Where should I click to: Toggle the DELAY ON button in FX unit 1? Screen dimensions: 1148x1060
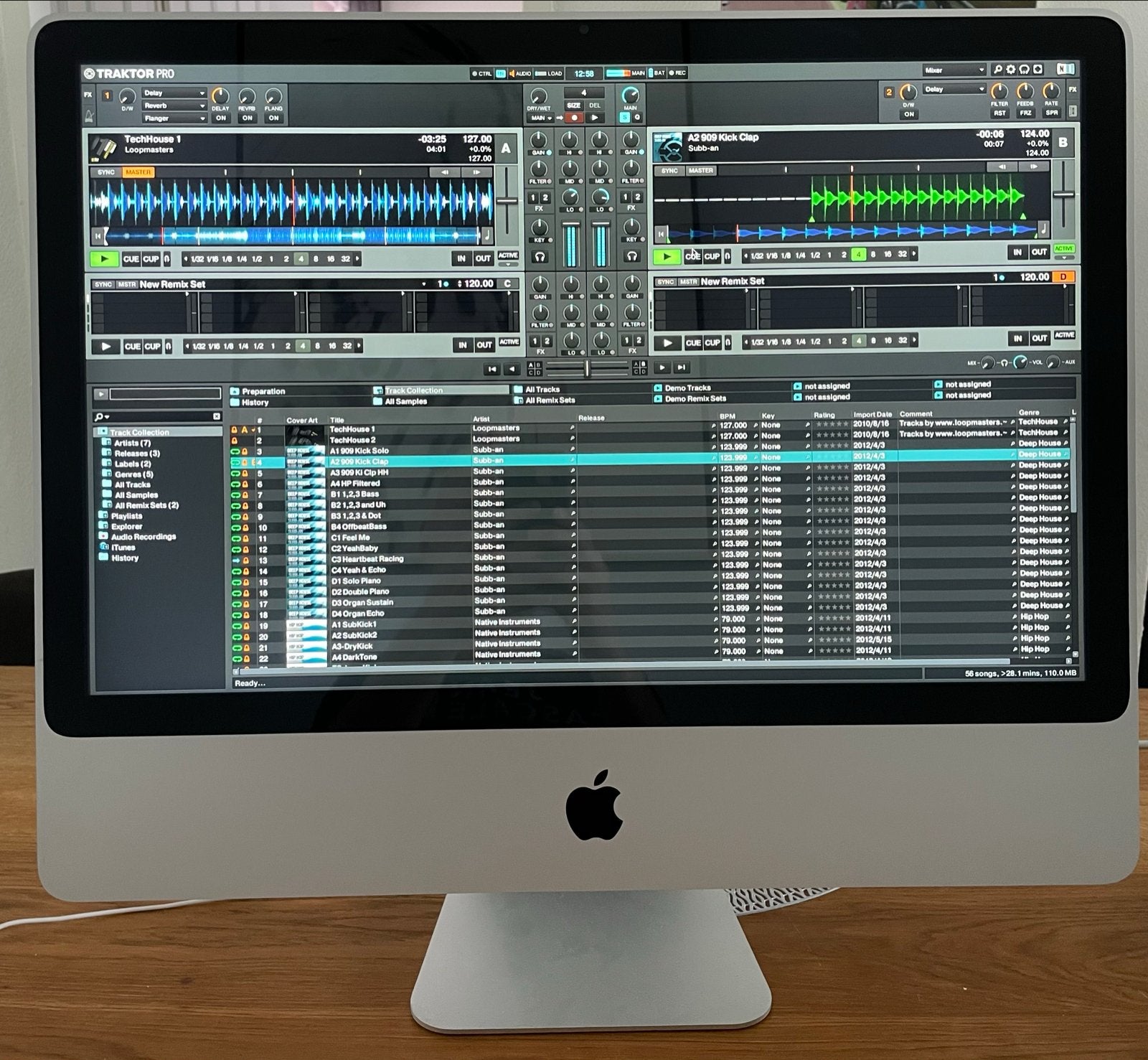point(221,118)
